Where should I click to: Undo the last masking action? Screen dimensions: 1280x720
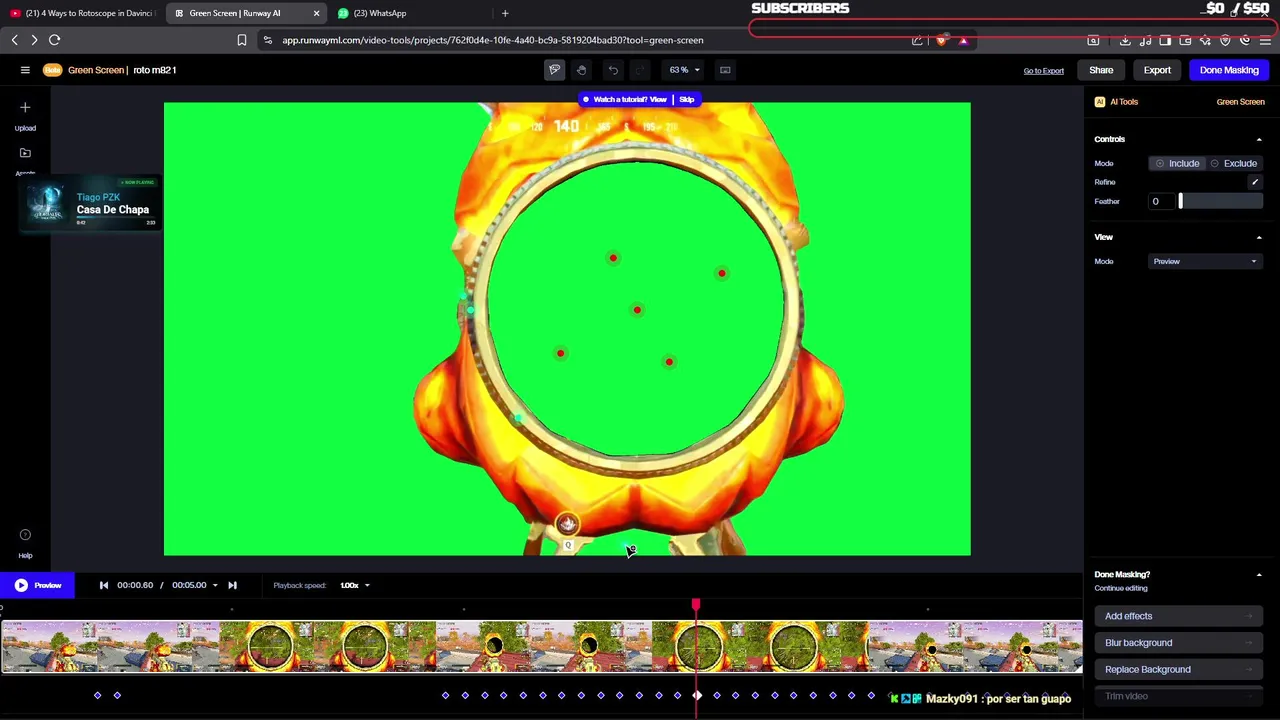(613, 70)
